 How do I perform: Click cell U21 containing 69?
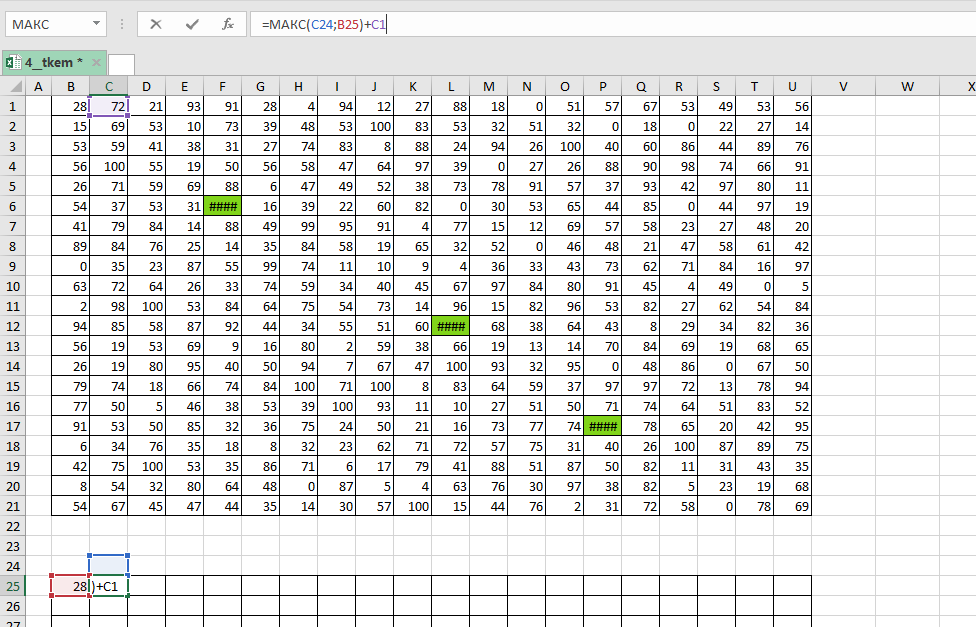(792, 506)
